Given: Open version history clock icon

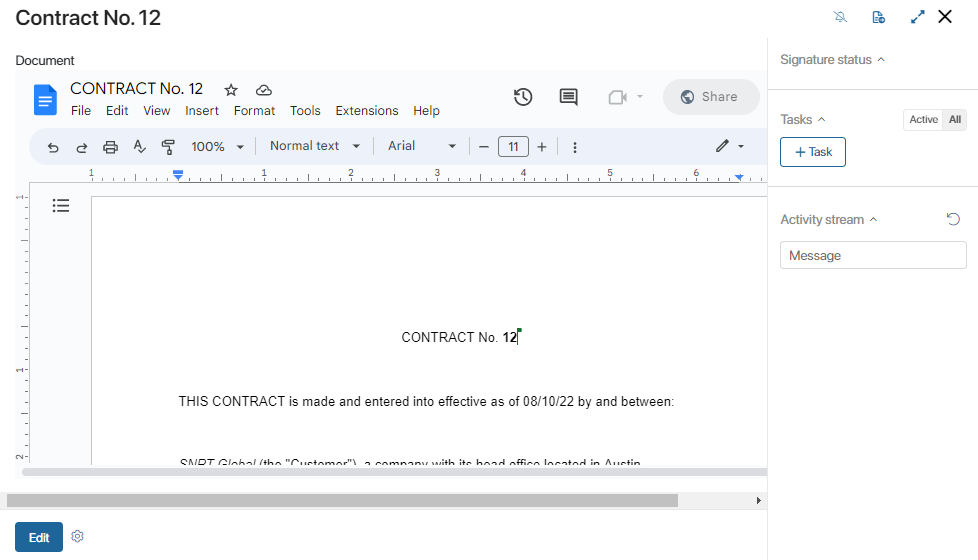Looking at the screenshot, I should (x=523, y=97).
